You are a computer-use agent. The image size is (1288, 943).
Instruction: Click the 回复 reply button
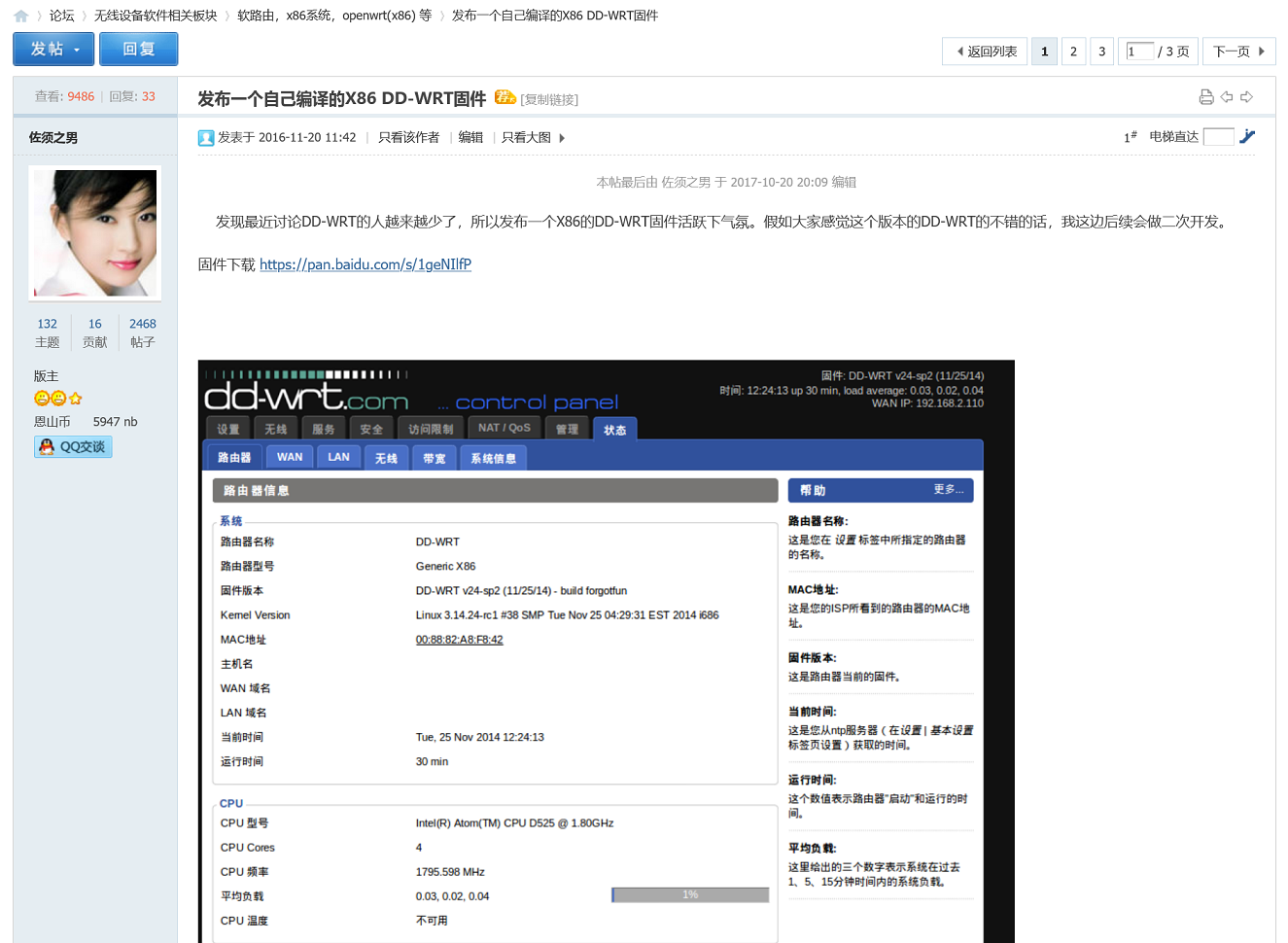[x=138, y=49]
